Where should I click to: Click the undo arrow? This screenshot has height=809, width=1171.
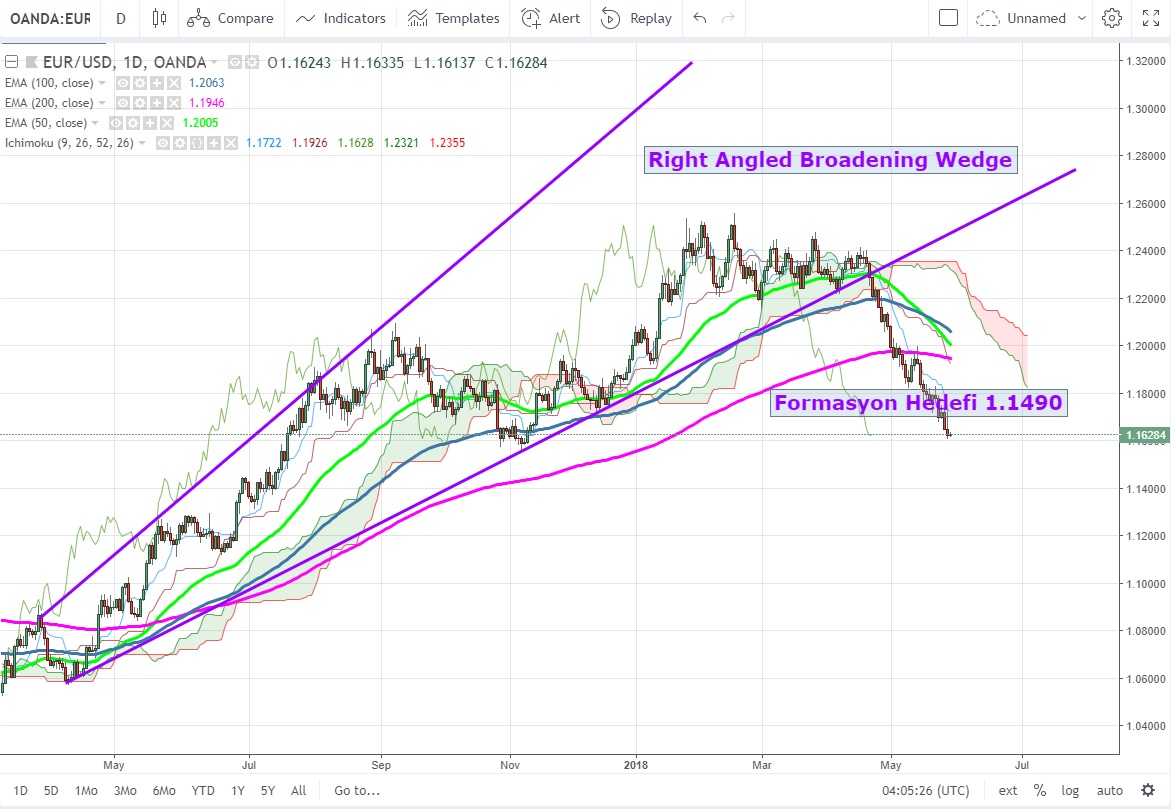699,18
